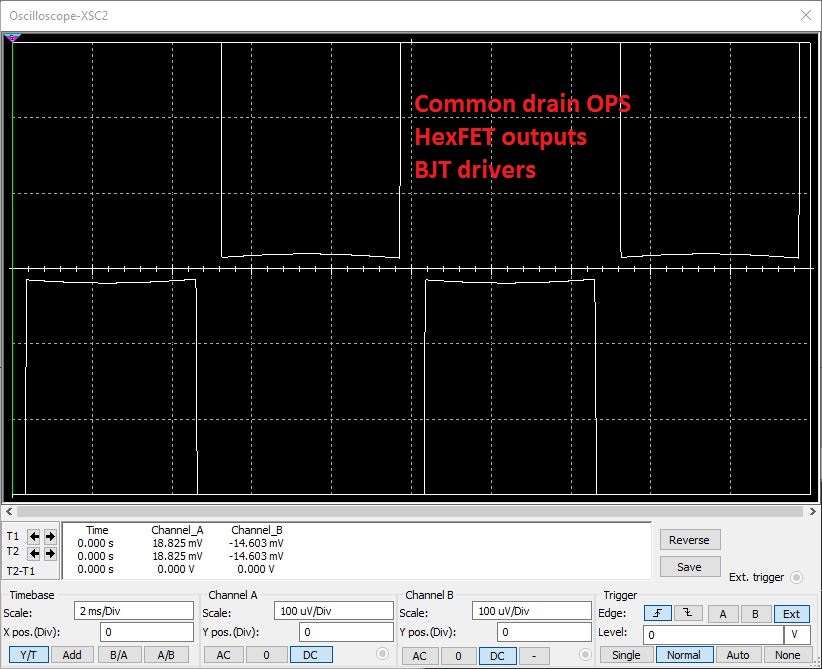Select rising edge trigger icon
Image resolution: width=822 pixels, height=669 pixels.
[657, 613]
